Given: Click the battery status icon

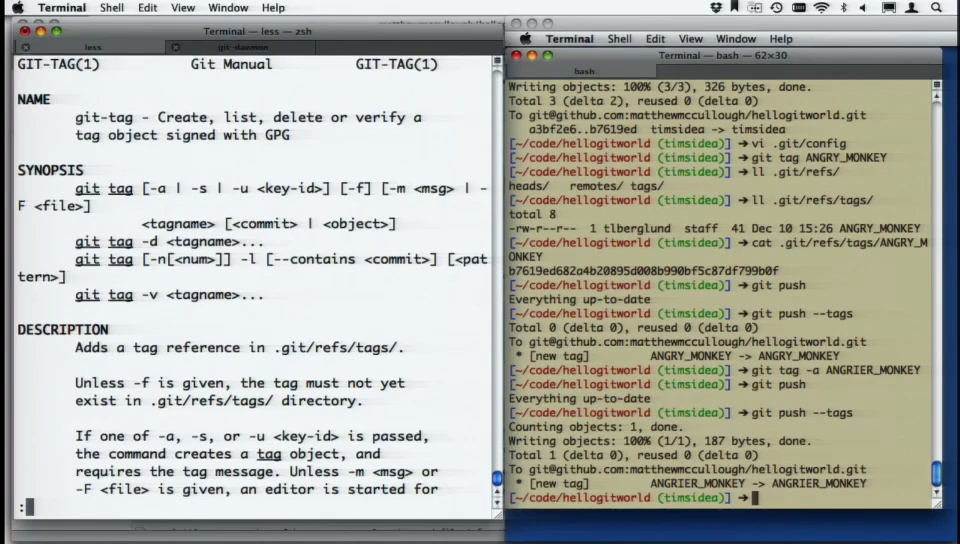Looking at the screenshot, I should pyautogui.click(x=798, y=7).
